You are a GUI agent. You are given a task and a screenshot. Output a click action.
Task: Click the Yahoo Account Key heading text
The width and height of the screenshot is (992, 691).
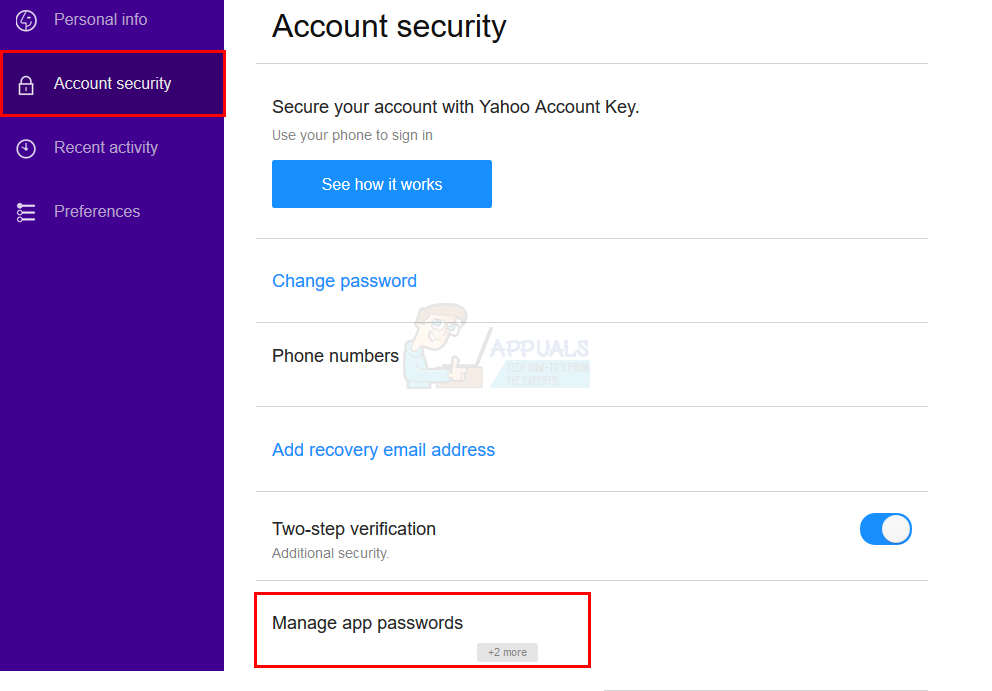point(455,107)
